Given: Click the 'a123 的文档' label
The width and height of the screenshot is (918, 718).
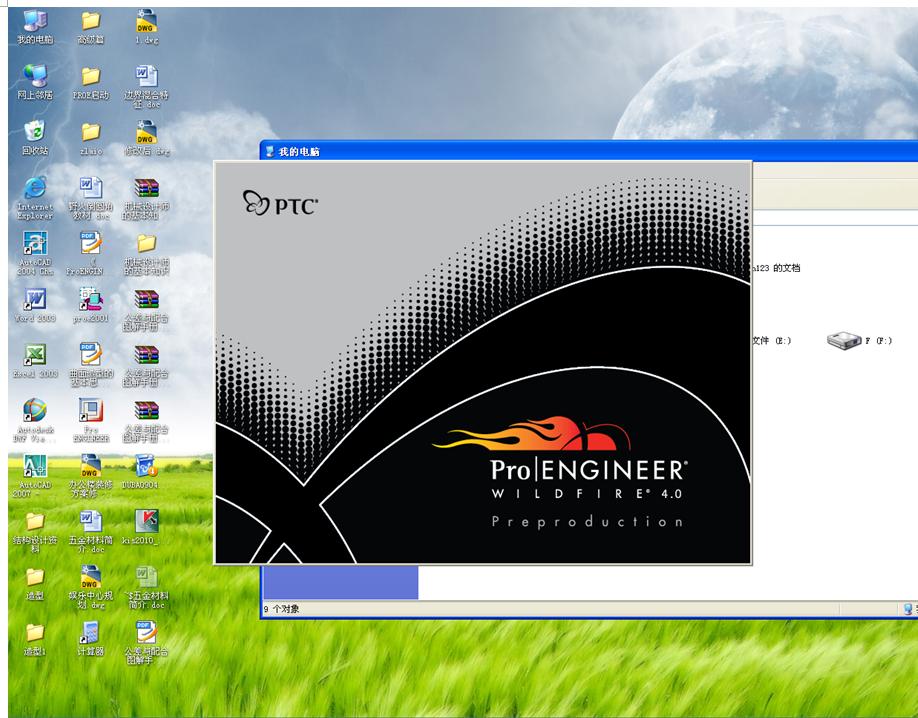Looking at the screenshot, I should pos(776,268).
